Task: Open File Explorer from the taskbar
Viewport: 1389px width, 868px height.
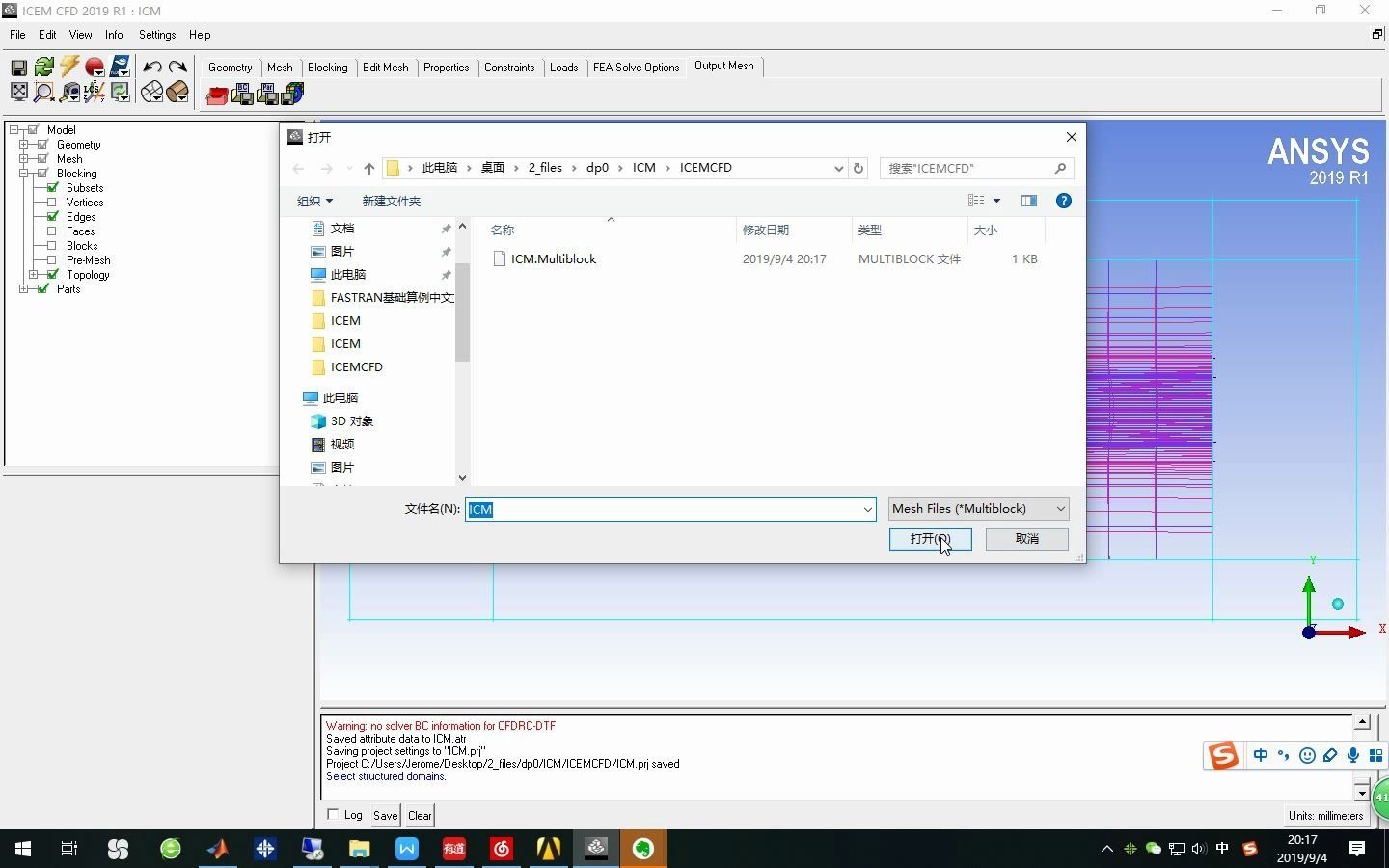Action: coord(359,849)
